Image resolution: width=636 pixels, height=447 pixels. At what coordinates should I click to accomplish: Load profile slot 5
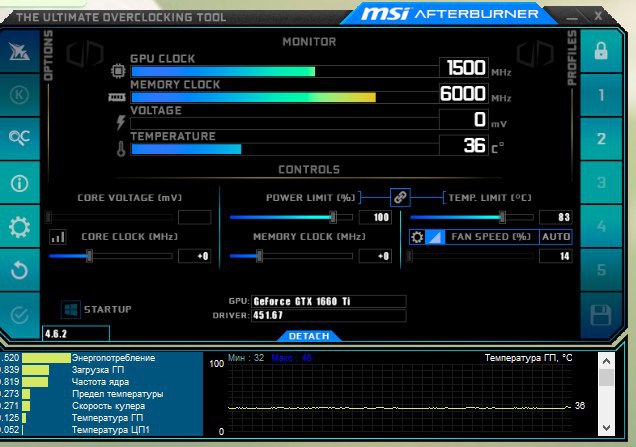click(601, 270)
